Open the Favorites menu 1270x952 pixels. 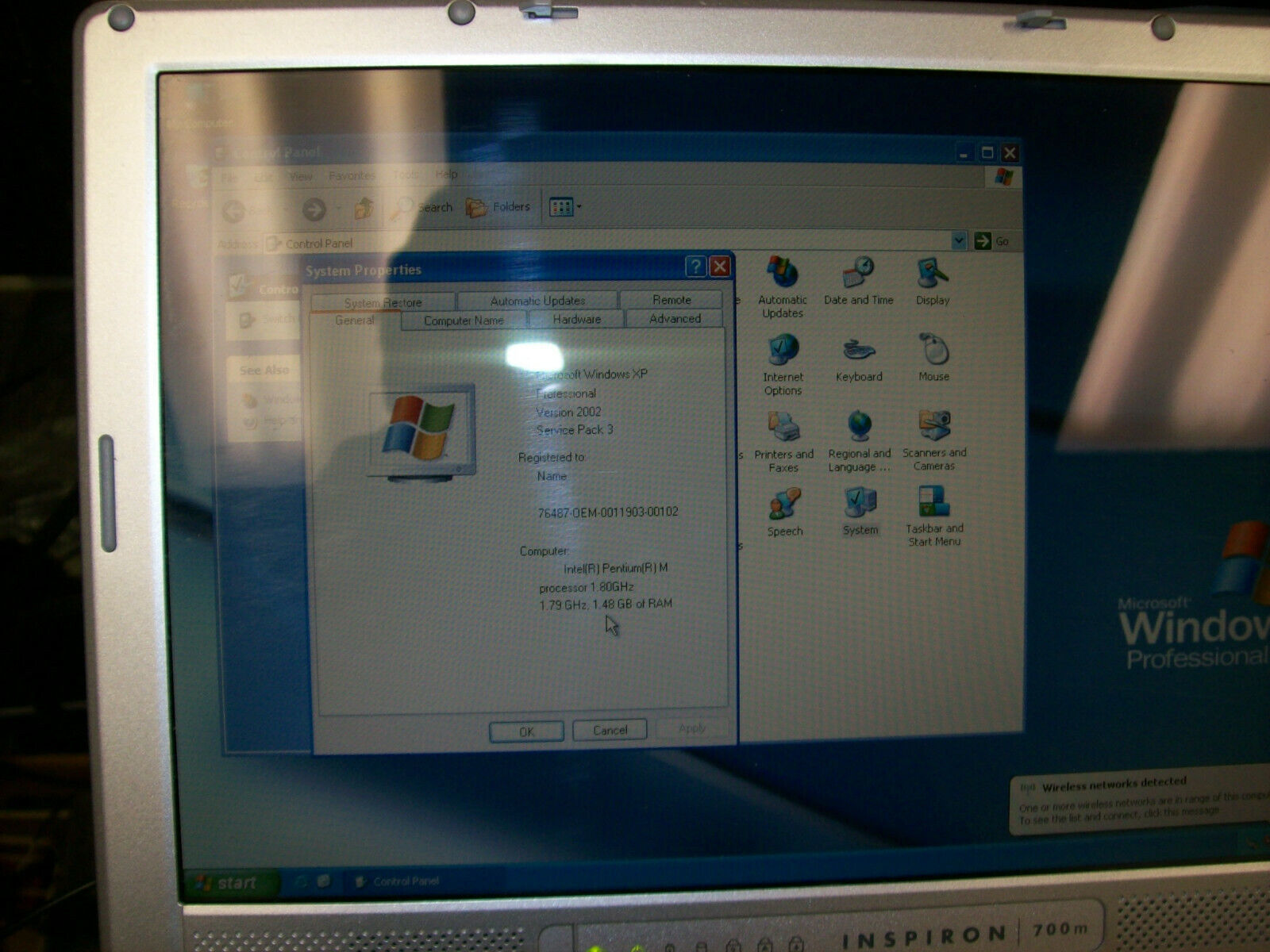[x=352, y=176]
